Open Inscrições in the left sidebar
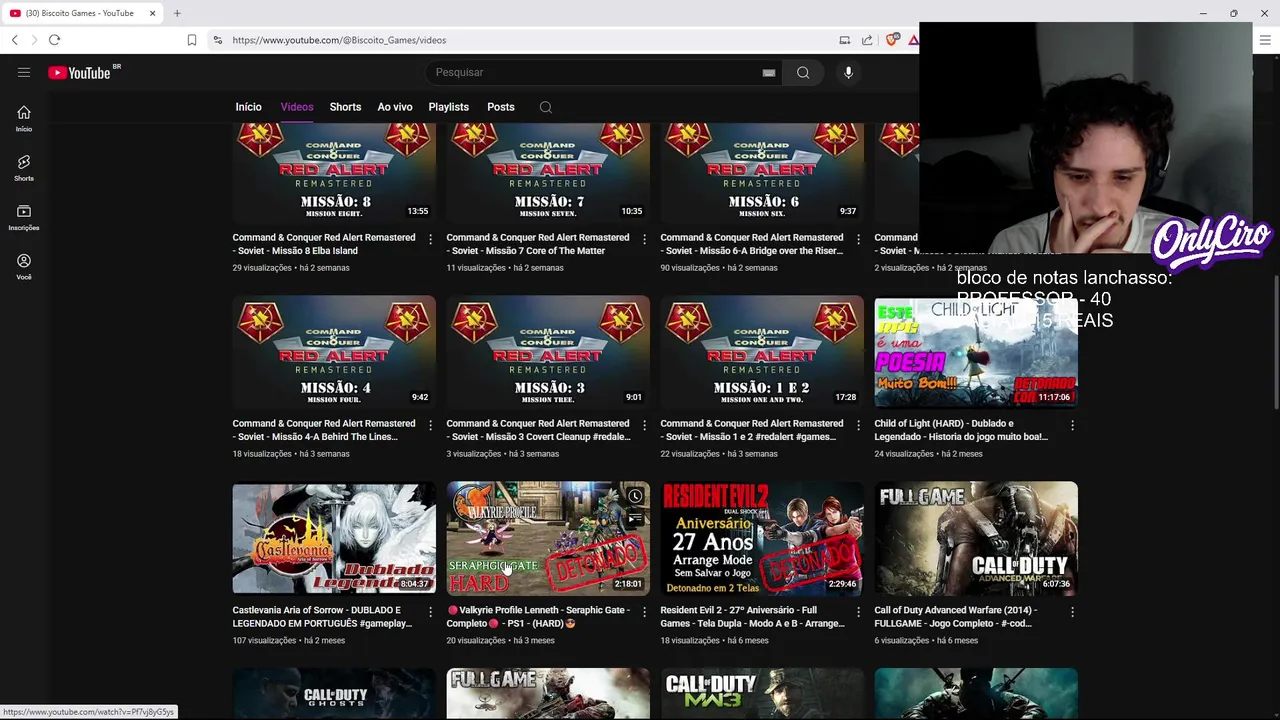This screenshot has height=720, width=1280. 24,217
